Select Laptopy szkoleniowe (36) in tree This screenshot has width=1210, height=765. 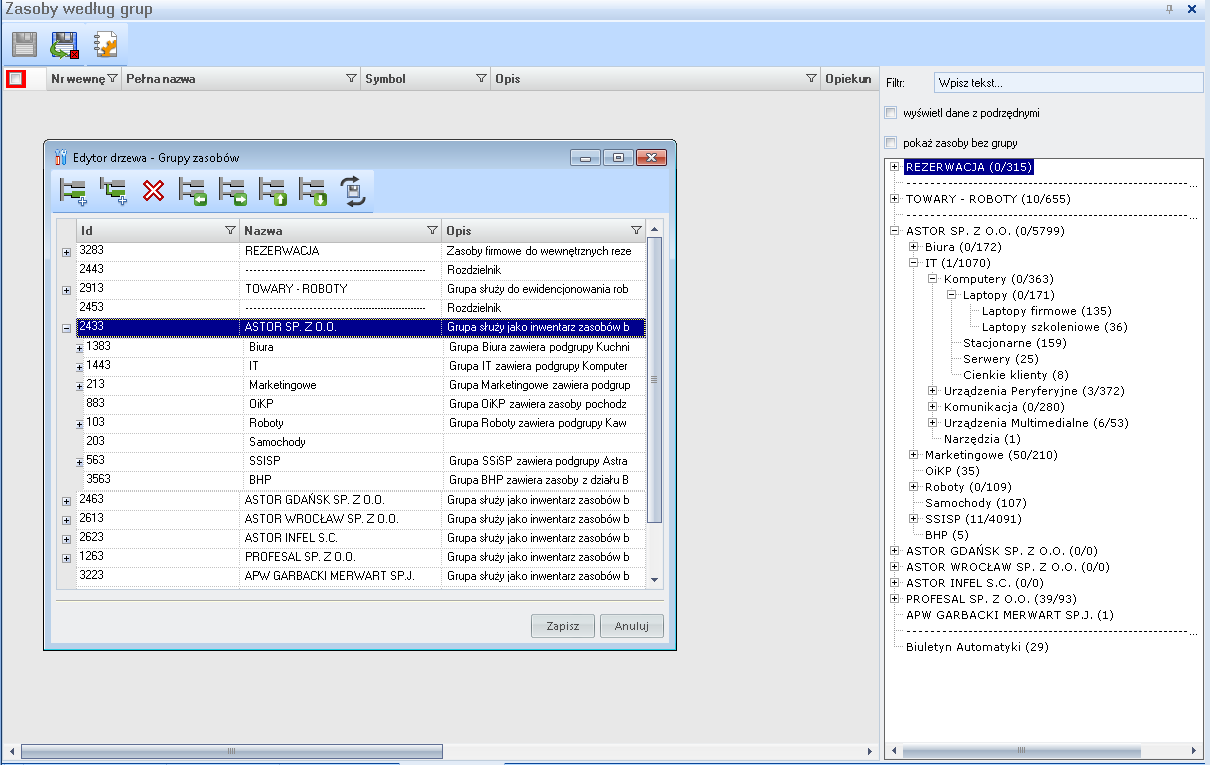tap(1054, 327)
